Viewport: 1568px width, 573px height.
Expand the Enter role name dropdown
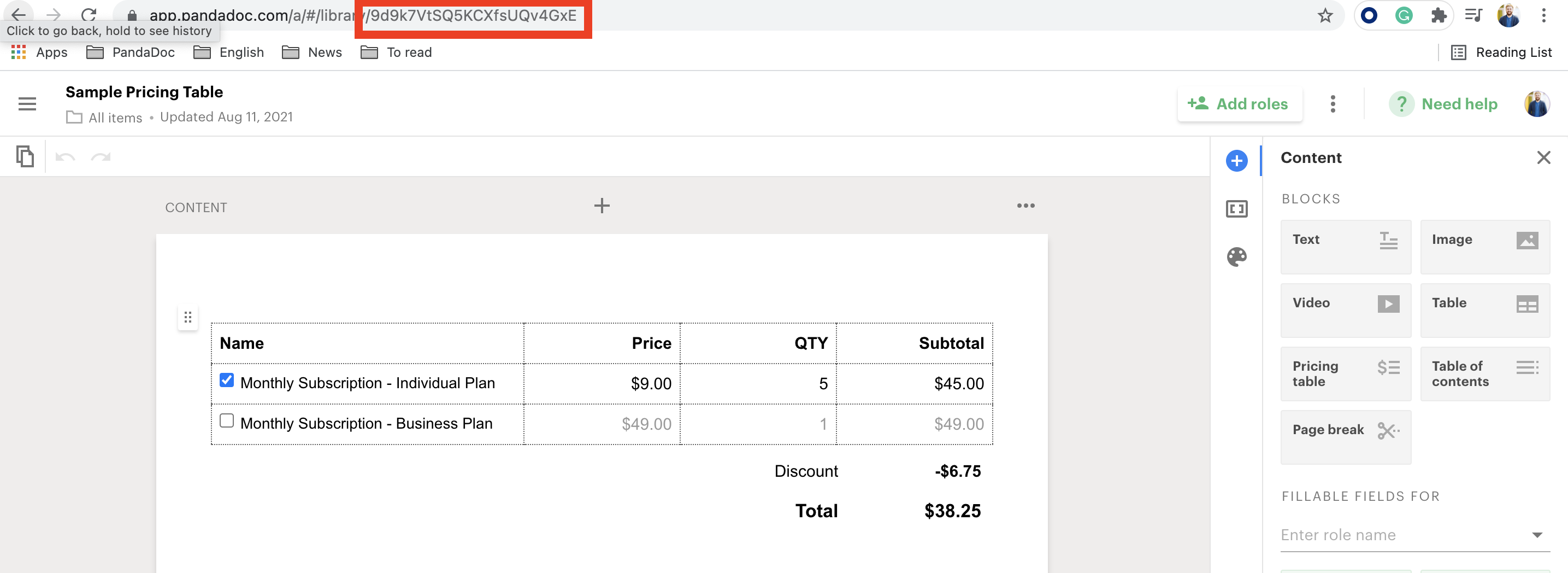[x=1536, y=535]
